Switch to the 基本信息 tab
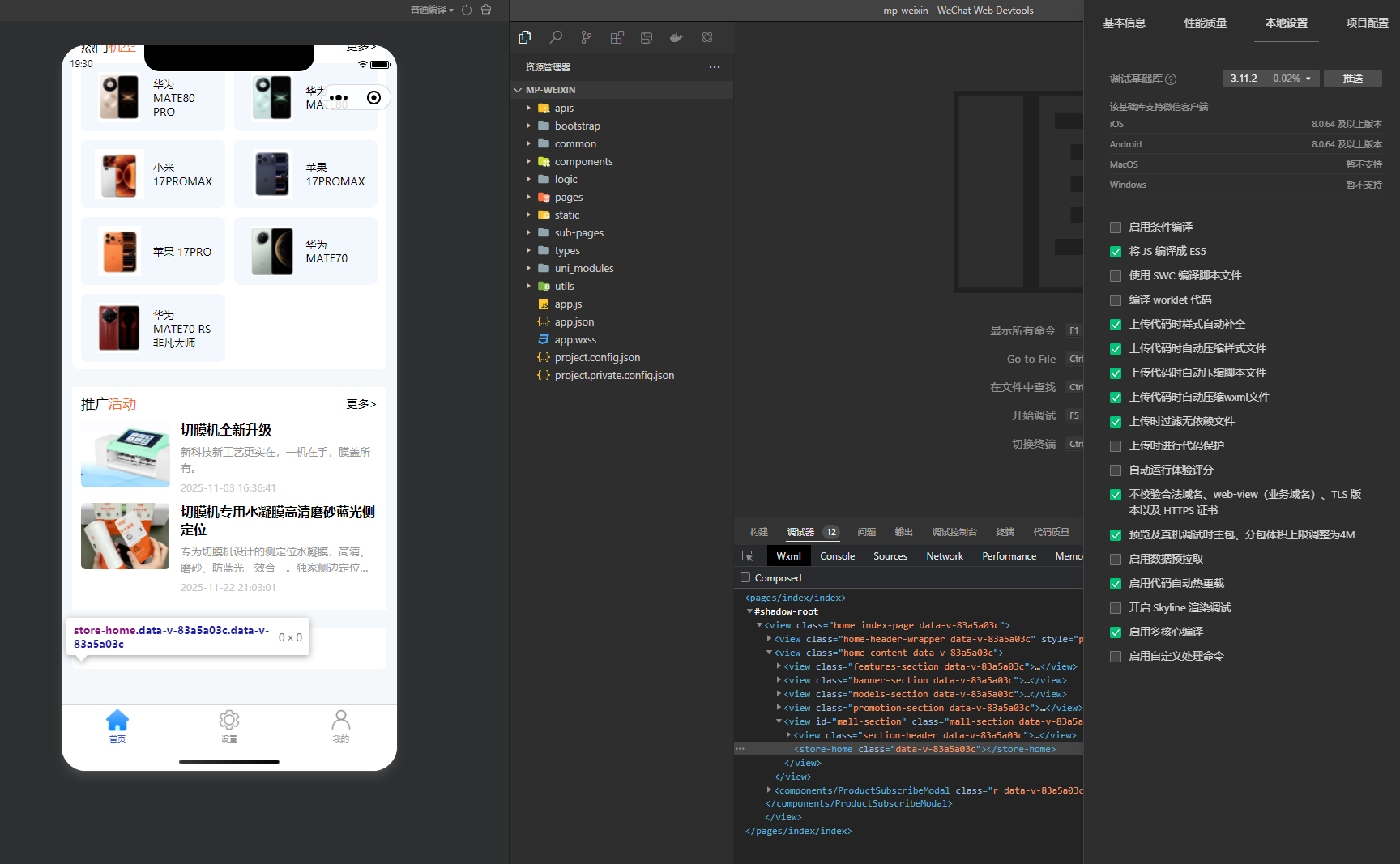1400x864 pixels. click(x=1125, y=23)
